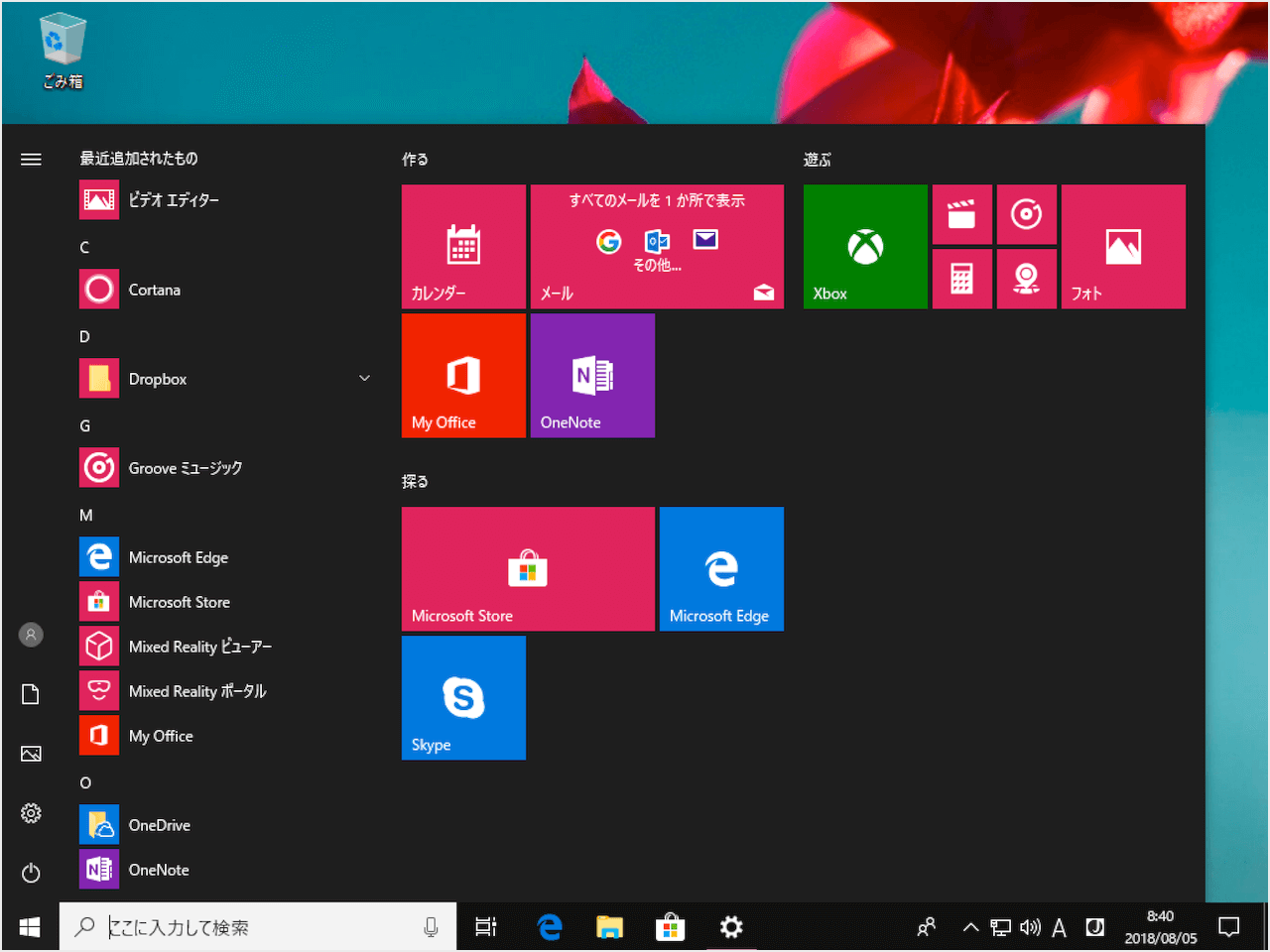The height and width of the screenshot is (952, 1270).
Task: Open the purple OneNote tile
Action: pos(592,375)
